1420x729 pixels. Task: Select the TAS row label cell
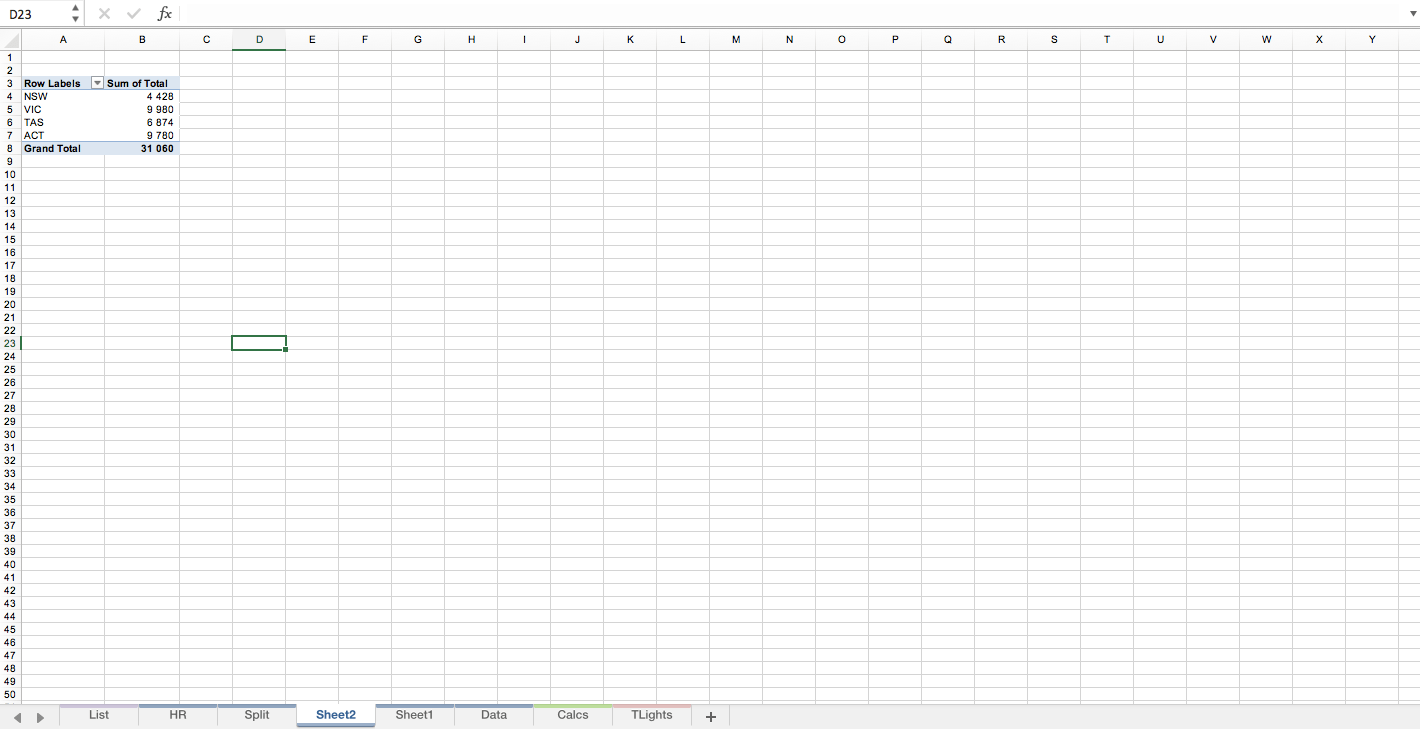click(63, 122)
